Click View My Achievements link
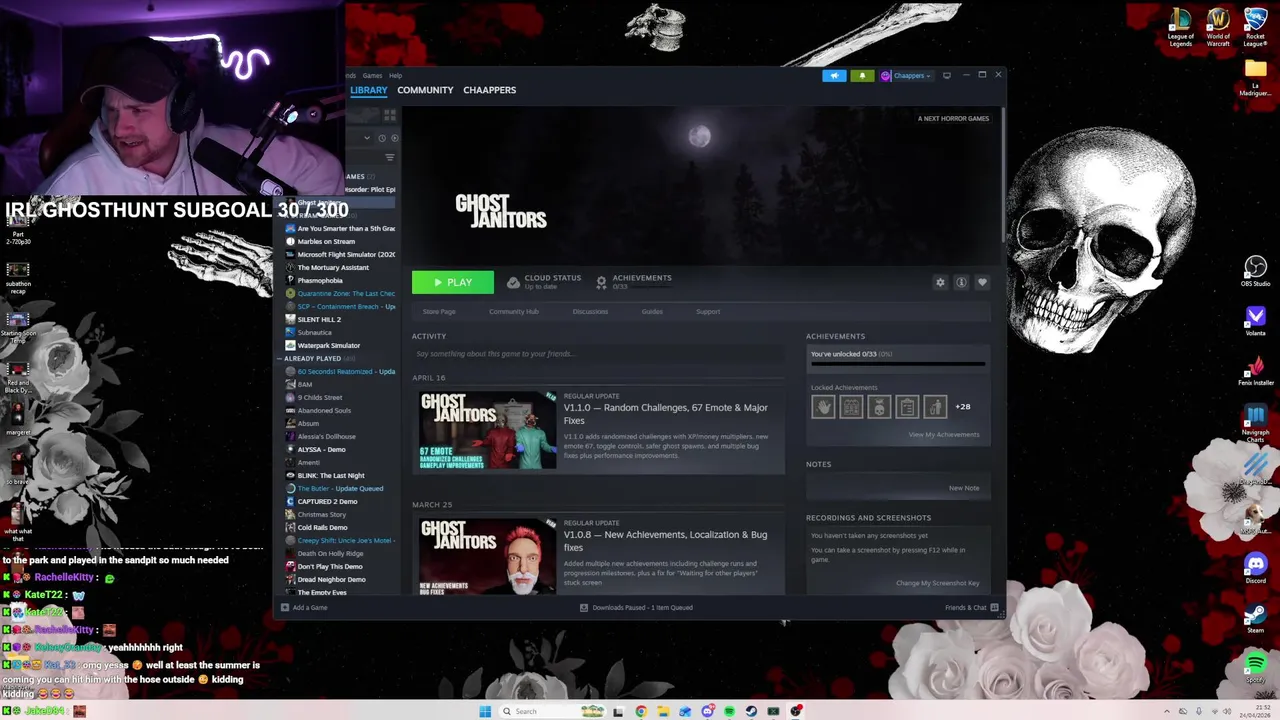Screen dimensions: 1280x720 943,434
